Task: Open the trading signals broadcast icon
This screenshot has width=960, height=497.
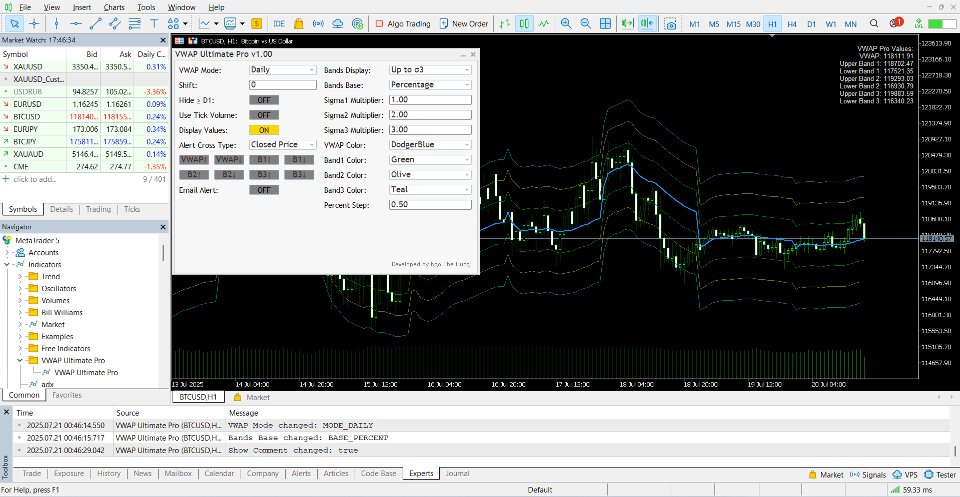Action: (x=318, y=23)
